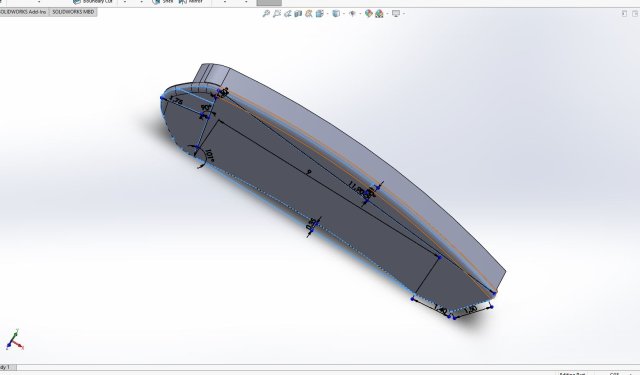The width and height of the screenshot is (640, 375).
Task: Select the Zoom to Area tool
Action: pos(277,13)
